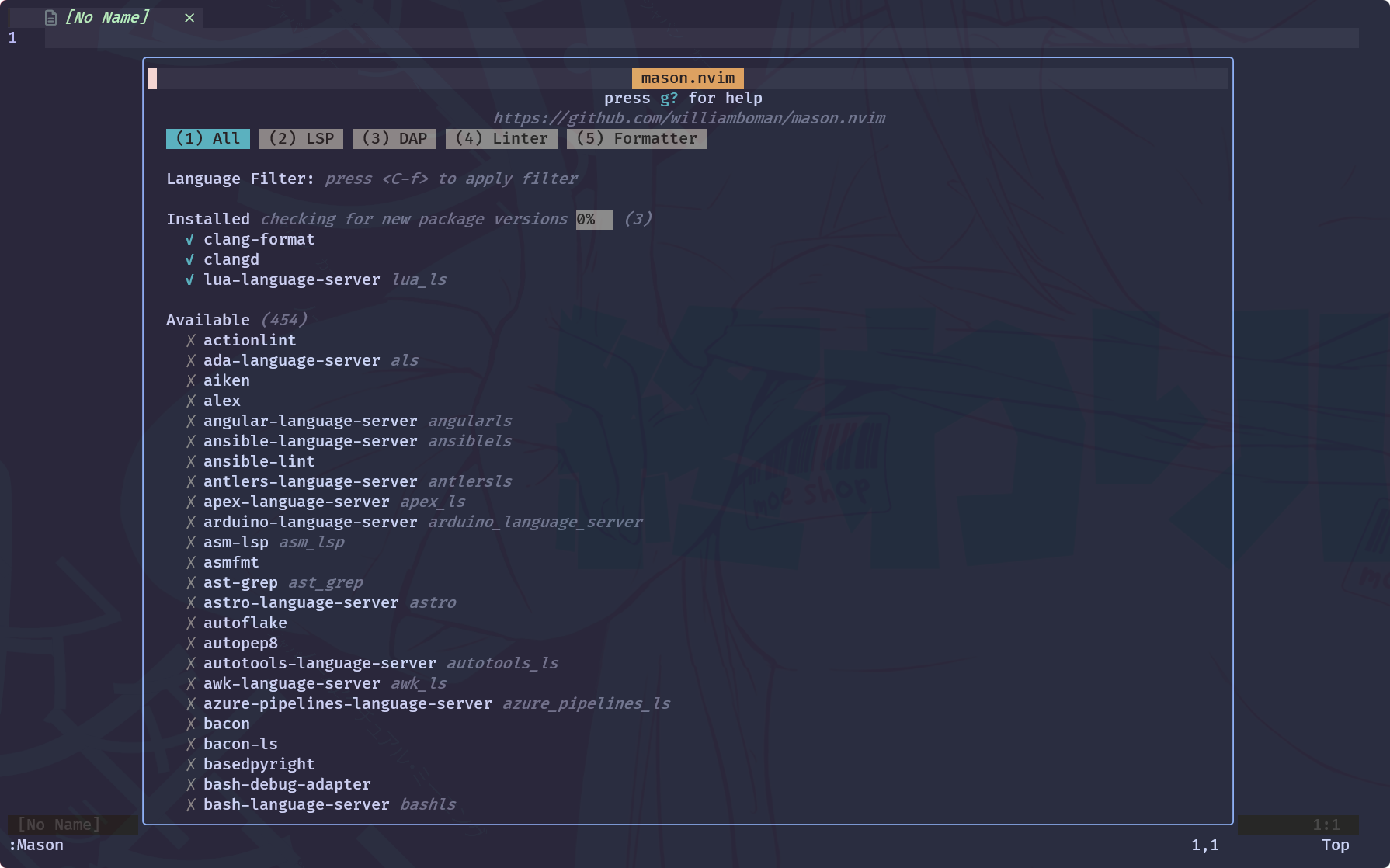Viewport: 1390px width, 868px height.
Task: Click the X icon beside ansible-lint
Action: pyautogui.click(x=190, y=461)
